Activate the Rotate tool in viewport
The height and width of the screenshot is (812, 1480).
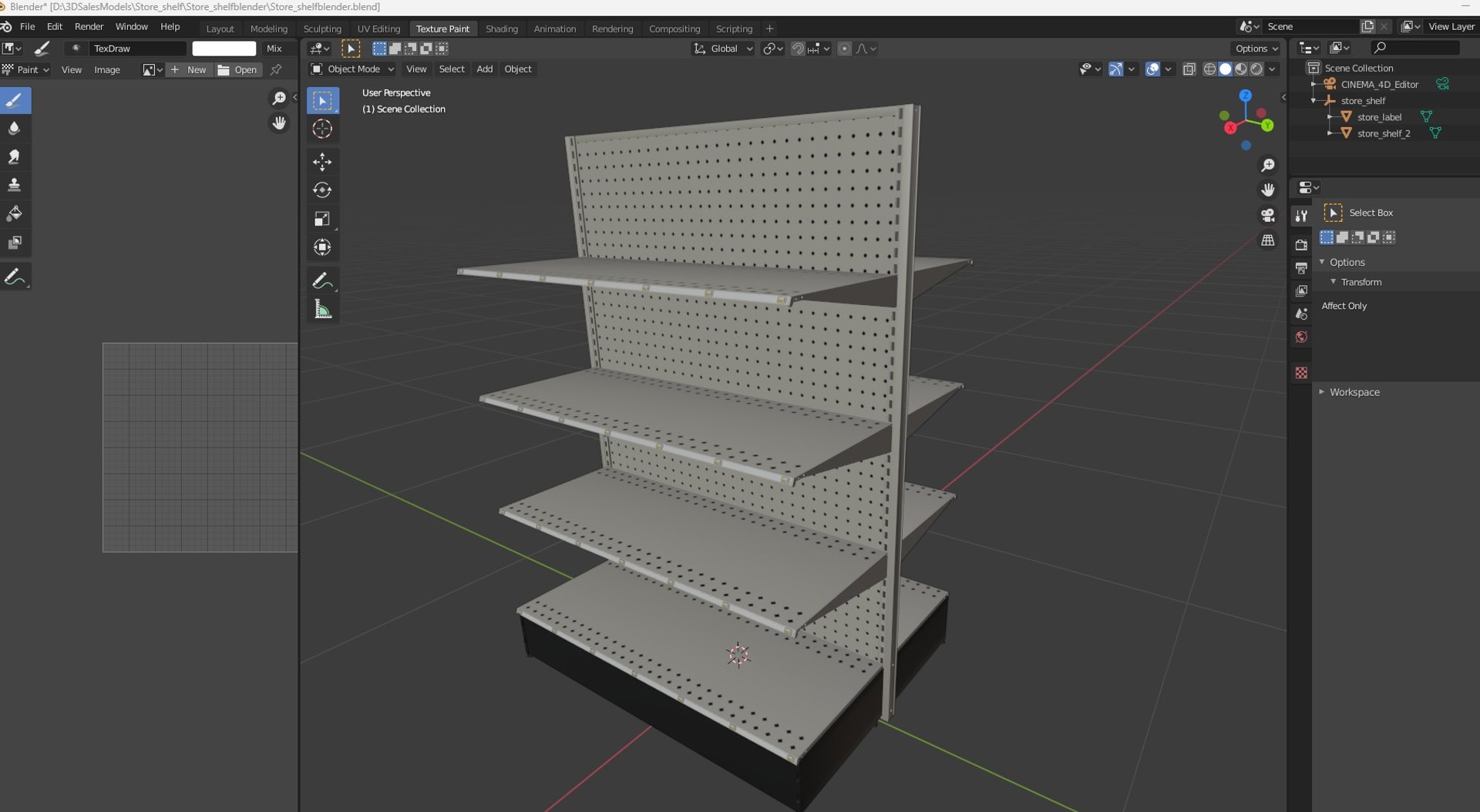coord(322,190)
